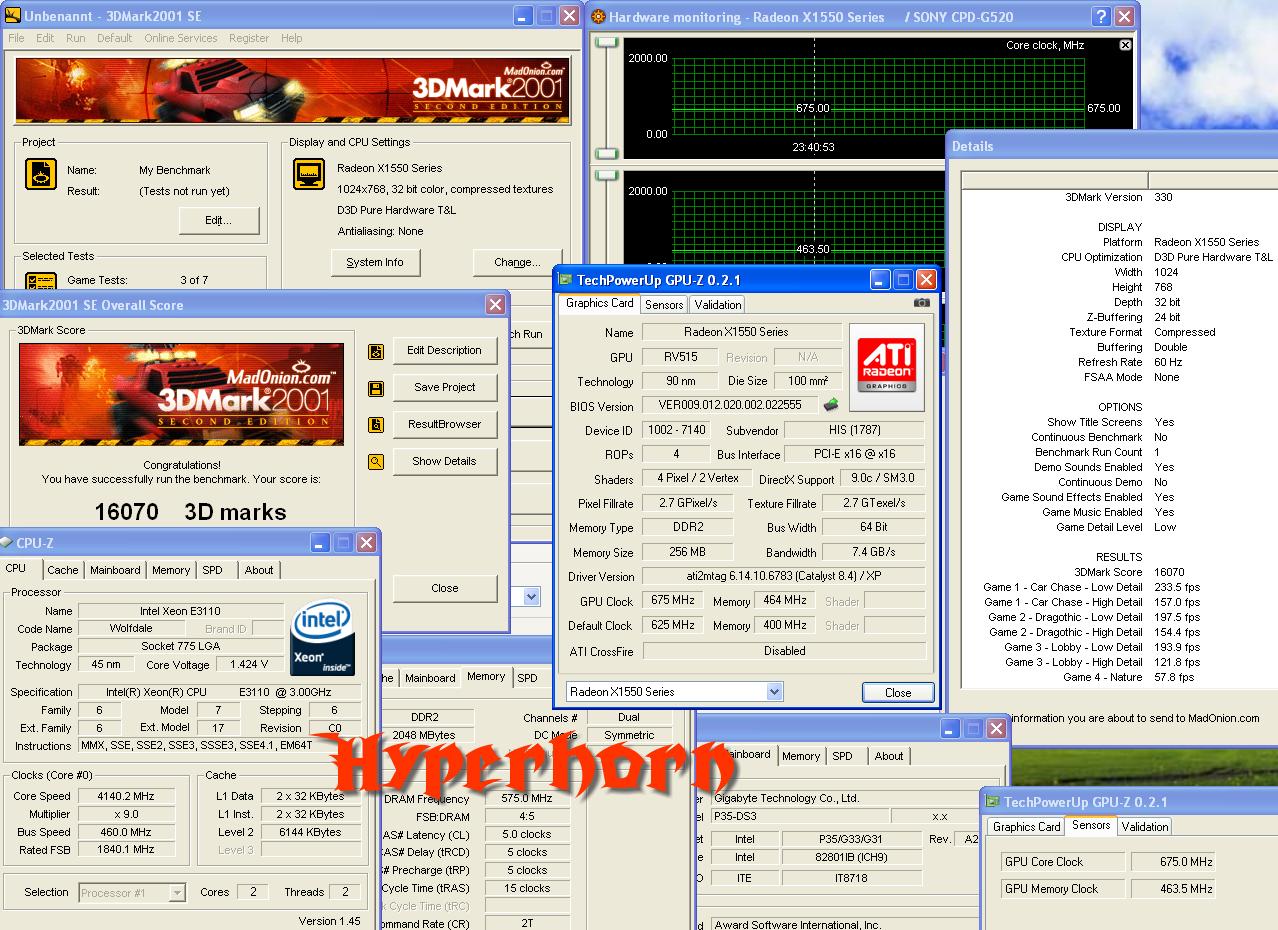Click the ResultBrowser icon in the score window
Viewport: 1278px width, 930px height.
(376, 425)
